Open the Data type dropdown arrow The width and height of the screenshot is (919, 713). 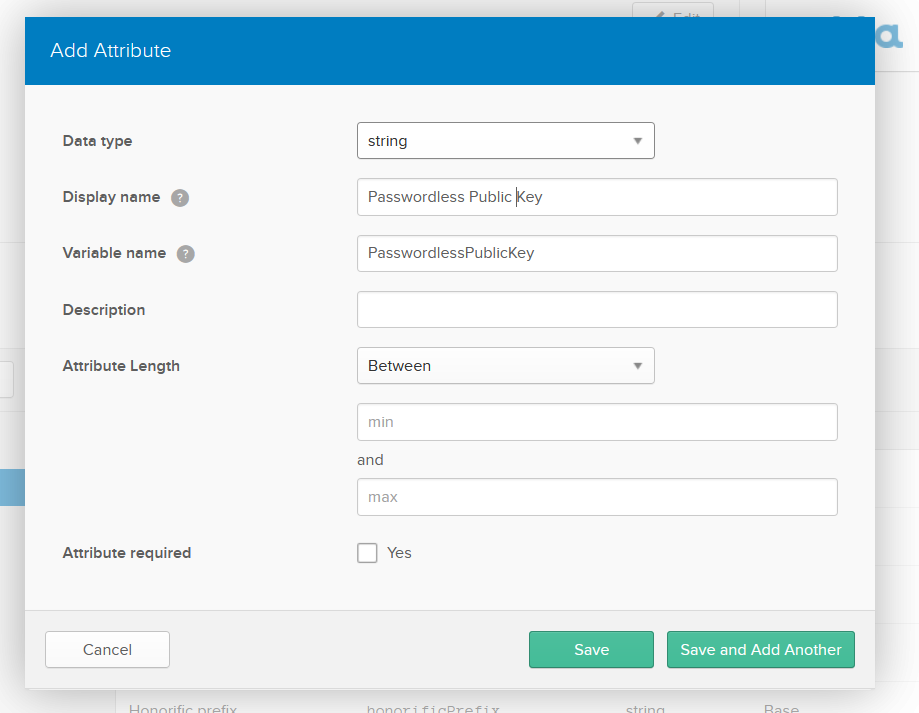[637, 141]
